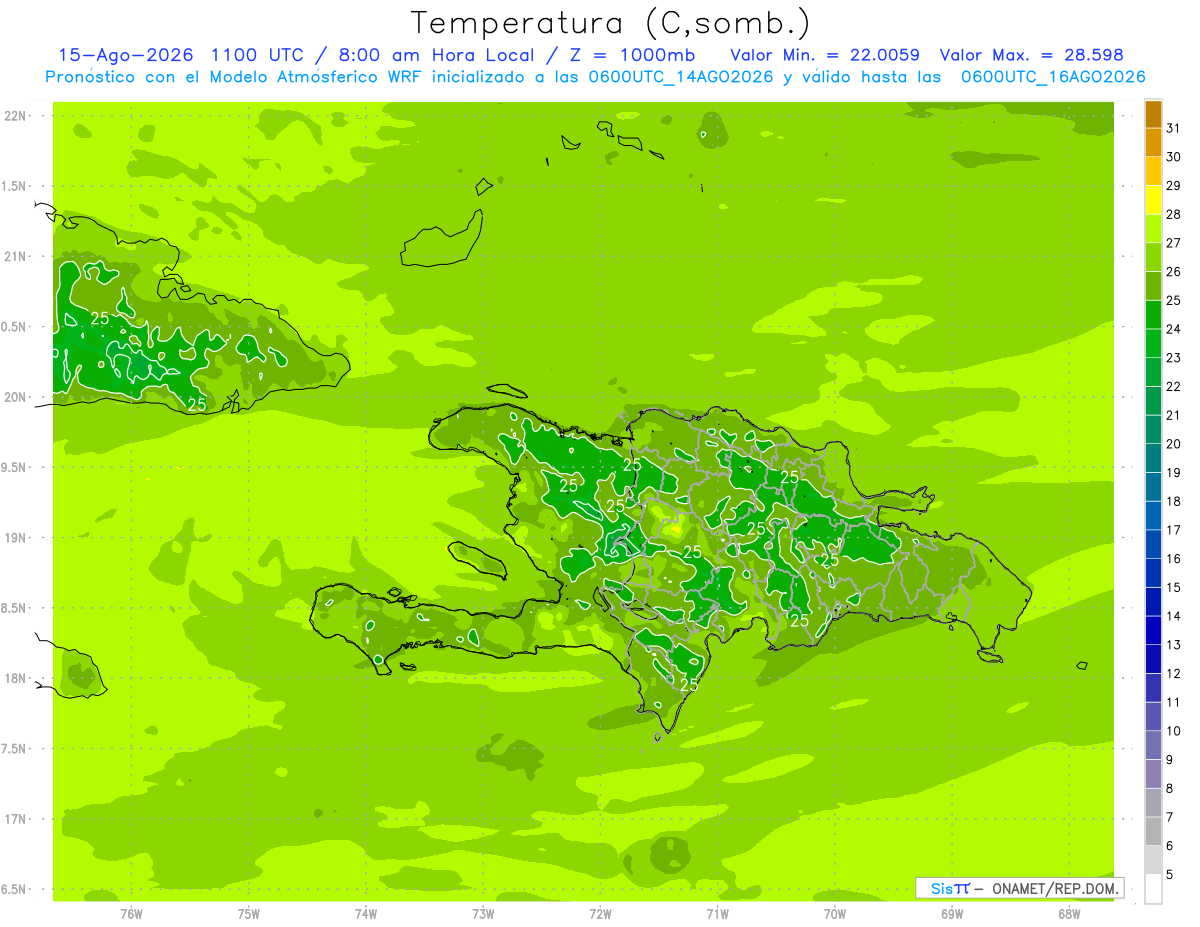Image resolution: width=1200 pixels, height=927 pixels.
Task: Click the '17N' latitude axis label
Action: (x=17, y=819)
